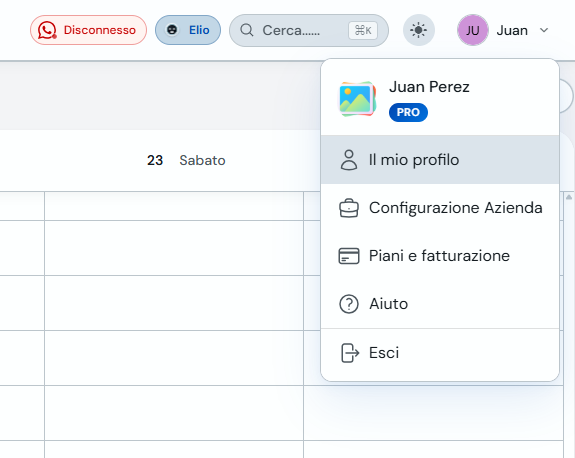Click the credit card billing icon
The width and height of the screenshot is (575, 458).
pos(349,256)
